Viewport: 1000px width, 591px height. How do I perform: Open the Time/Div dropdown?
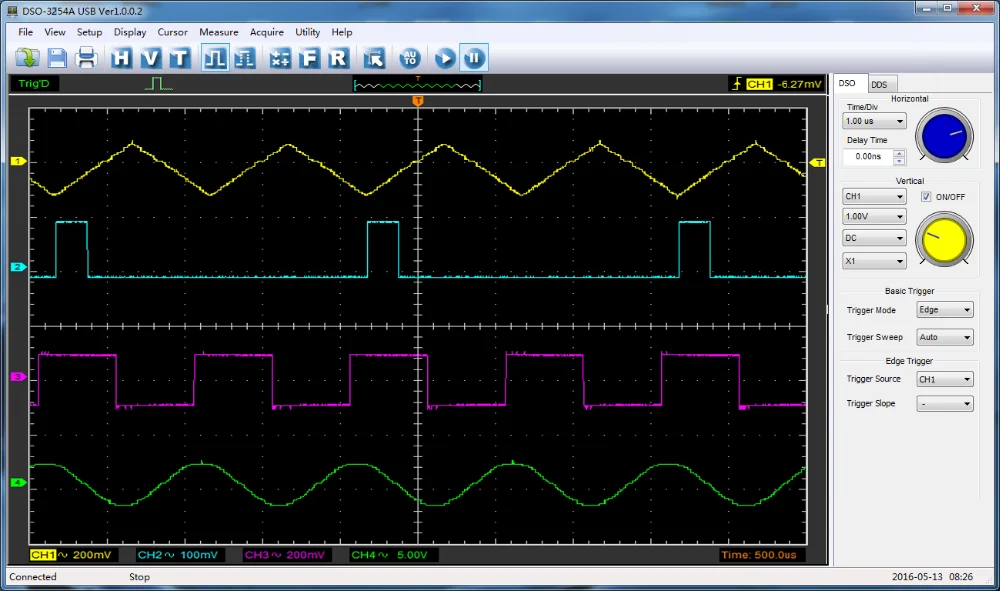pyautogui.click(x=874, y=121)
